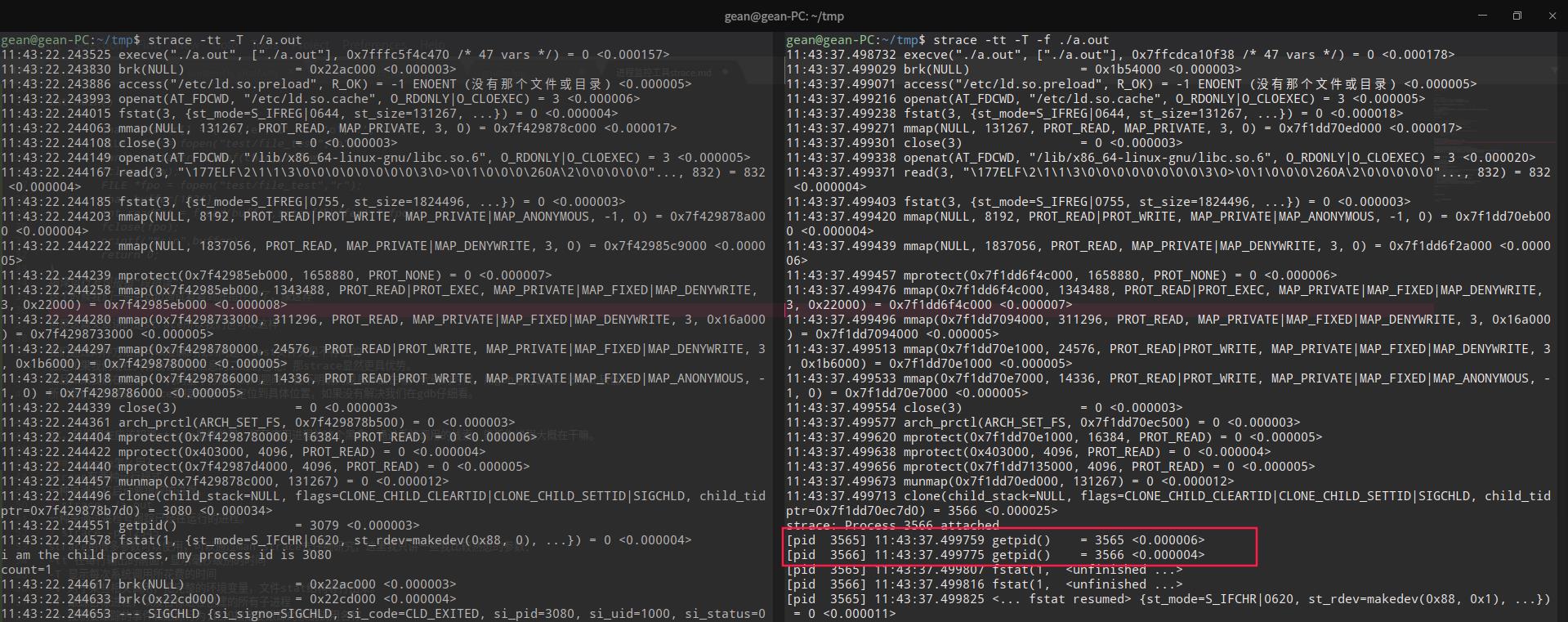Select the [pid 3565] fstat resumed line

pos(1168,606)
